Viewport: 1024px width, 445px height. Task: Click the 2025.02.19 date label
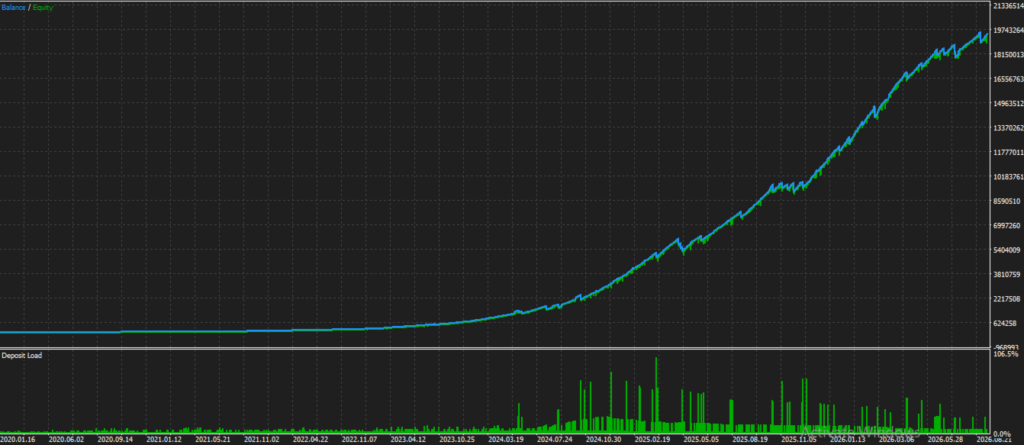point(653,440)
